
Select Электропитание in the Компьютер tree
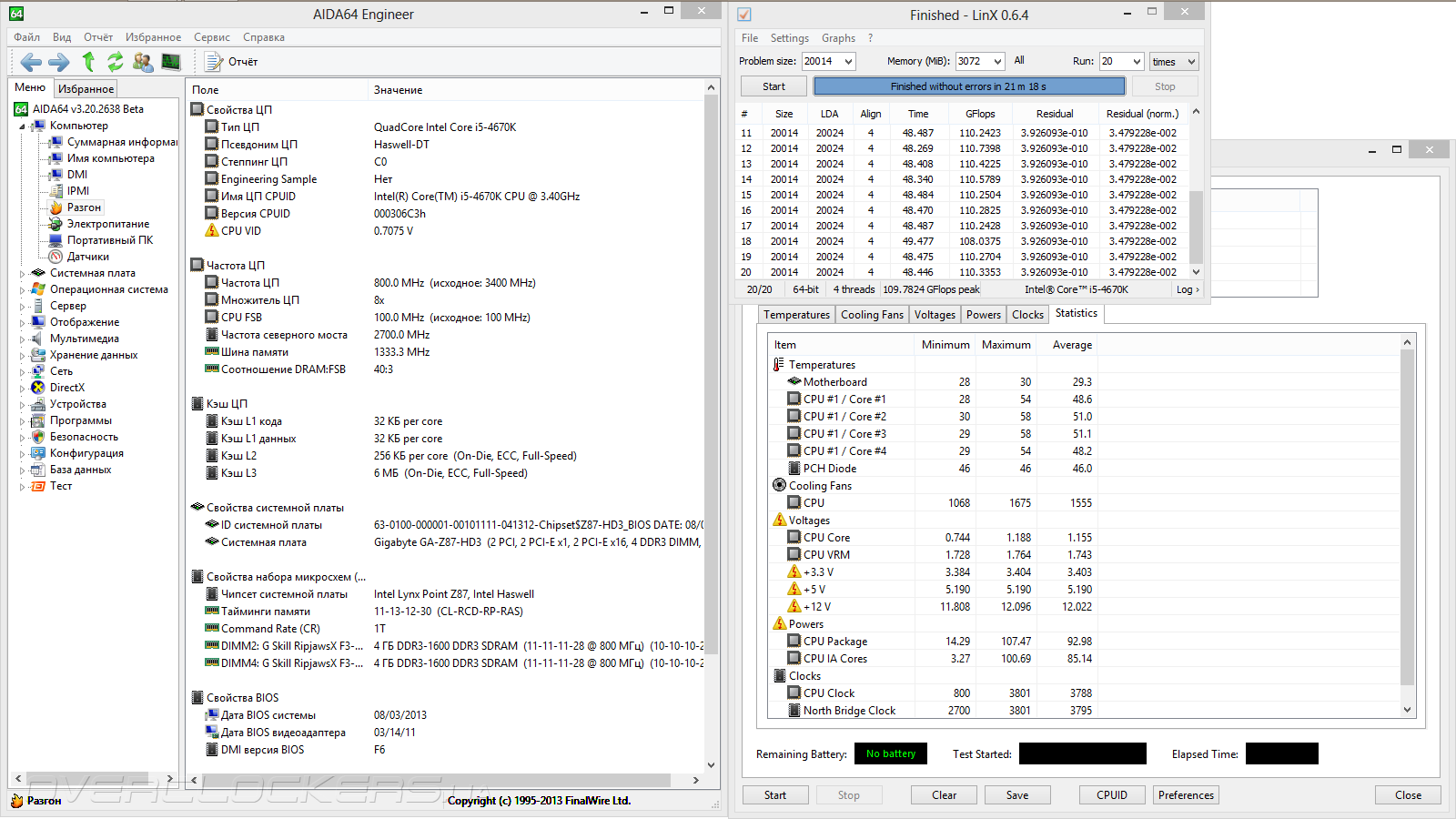pos(107,224)
